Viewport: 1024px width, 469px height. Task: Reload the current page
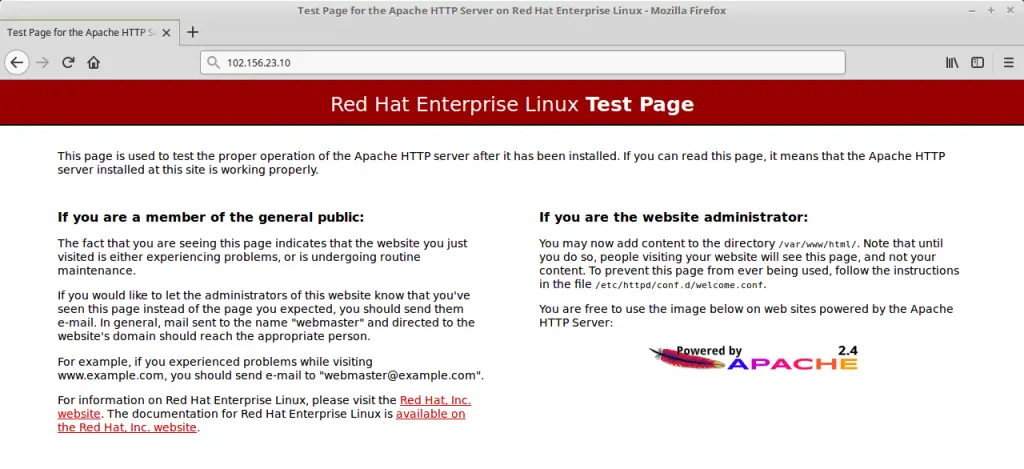tap(68, 63)
